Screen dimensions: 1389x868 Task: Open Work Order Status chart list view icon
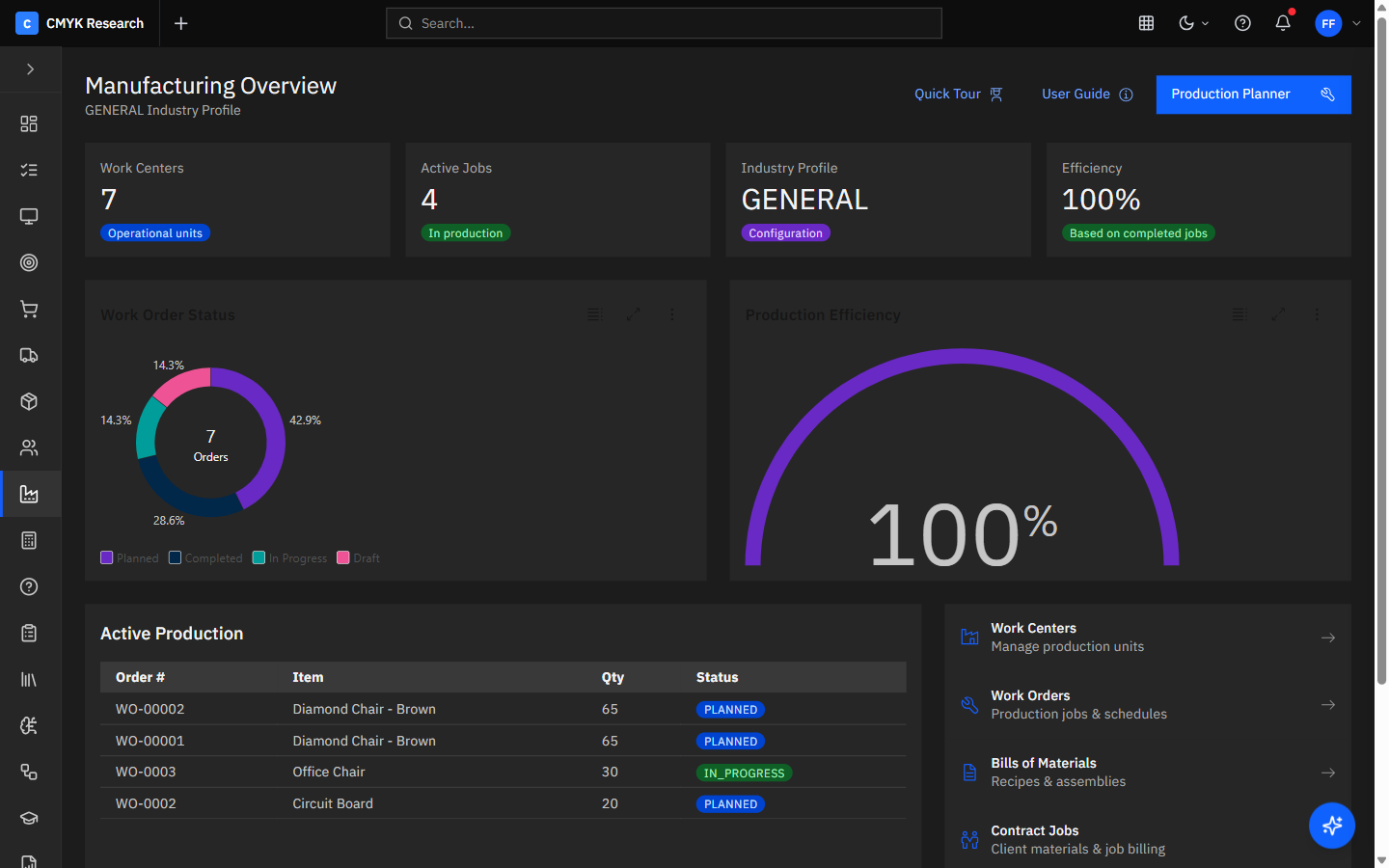click(x=594, y=314)
